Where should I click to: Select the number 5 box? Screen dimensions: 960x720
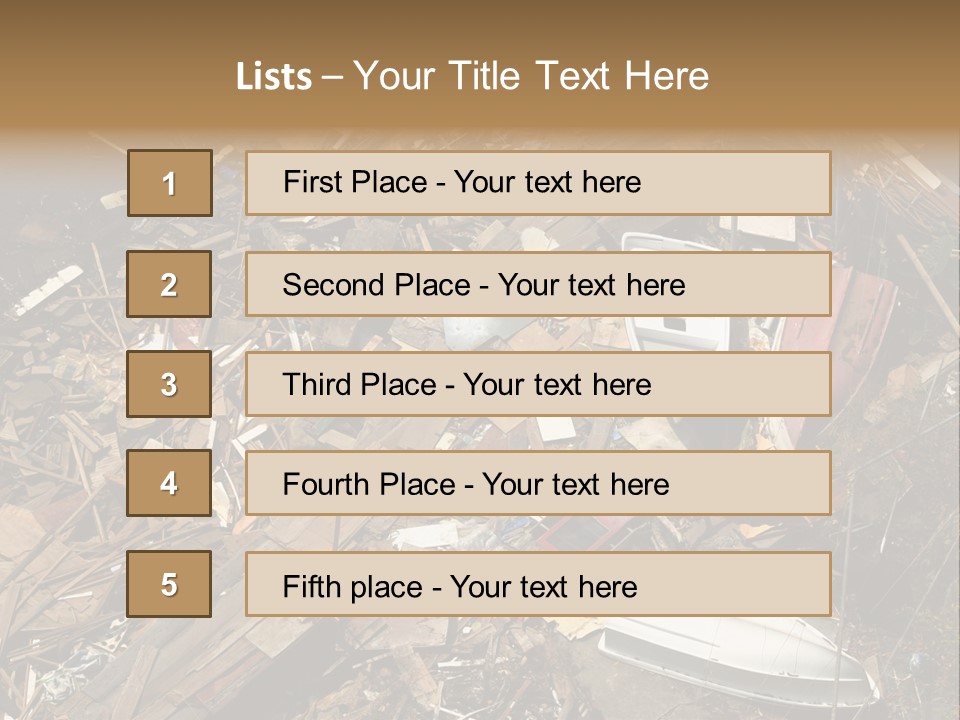pos(169,584)
